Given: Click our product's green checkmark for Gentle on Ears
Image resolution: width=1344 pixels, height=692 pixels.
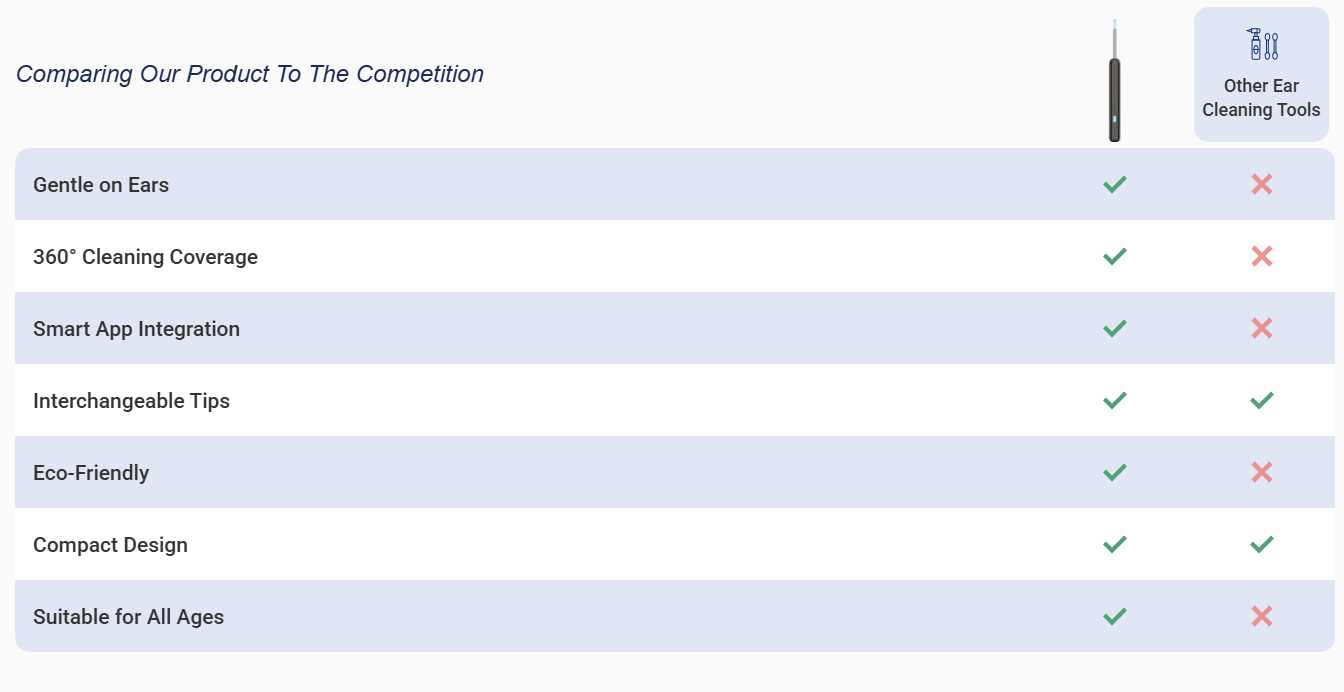Looking at the screenshot, I should coord(1114,184).
